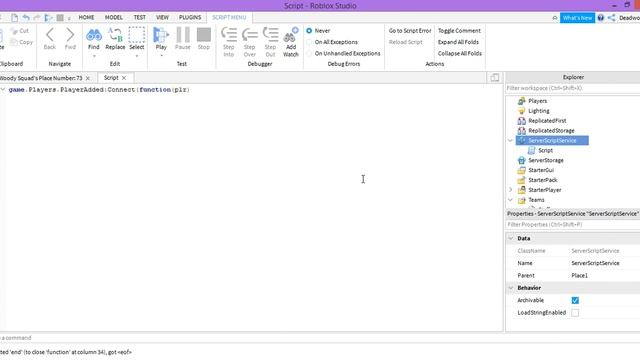Expand the StarterPlayer tree node
Screen dimensions: 640x360
pyautogui.click(x=510, y=190)
